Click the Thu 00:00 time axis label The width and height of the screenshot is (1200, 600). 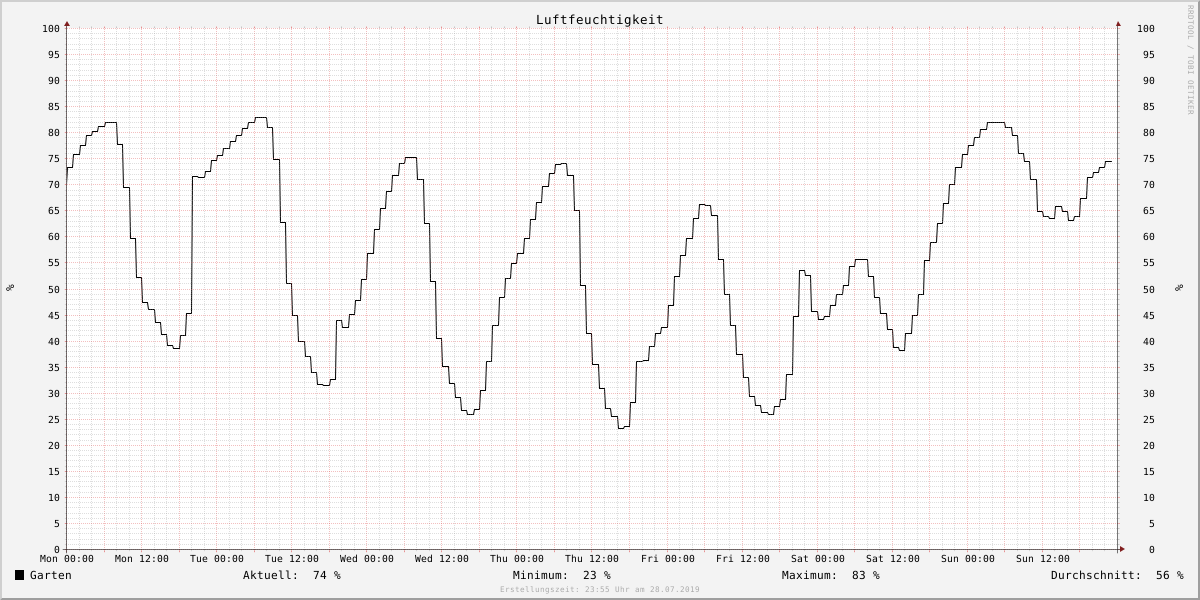[517, 559]
